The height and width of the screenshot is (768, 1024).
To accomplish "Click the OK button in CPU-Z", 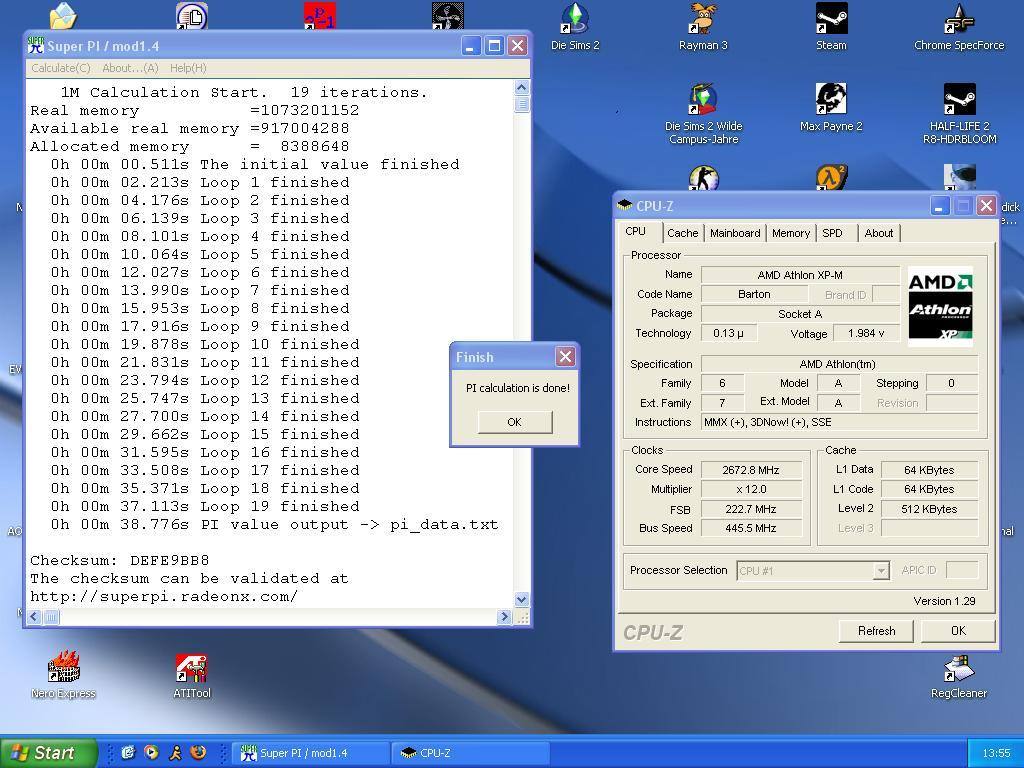I will 958,631.
